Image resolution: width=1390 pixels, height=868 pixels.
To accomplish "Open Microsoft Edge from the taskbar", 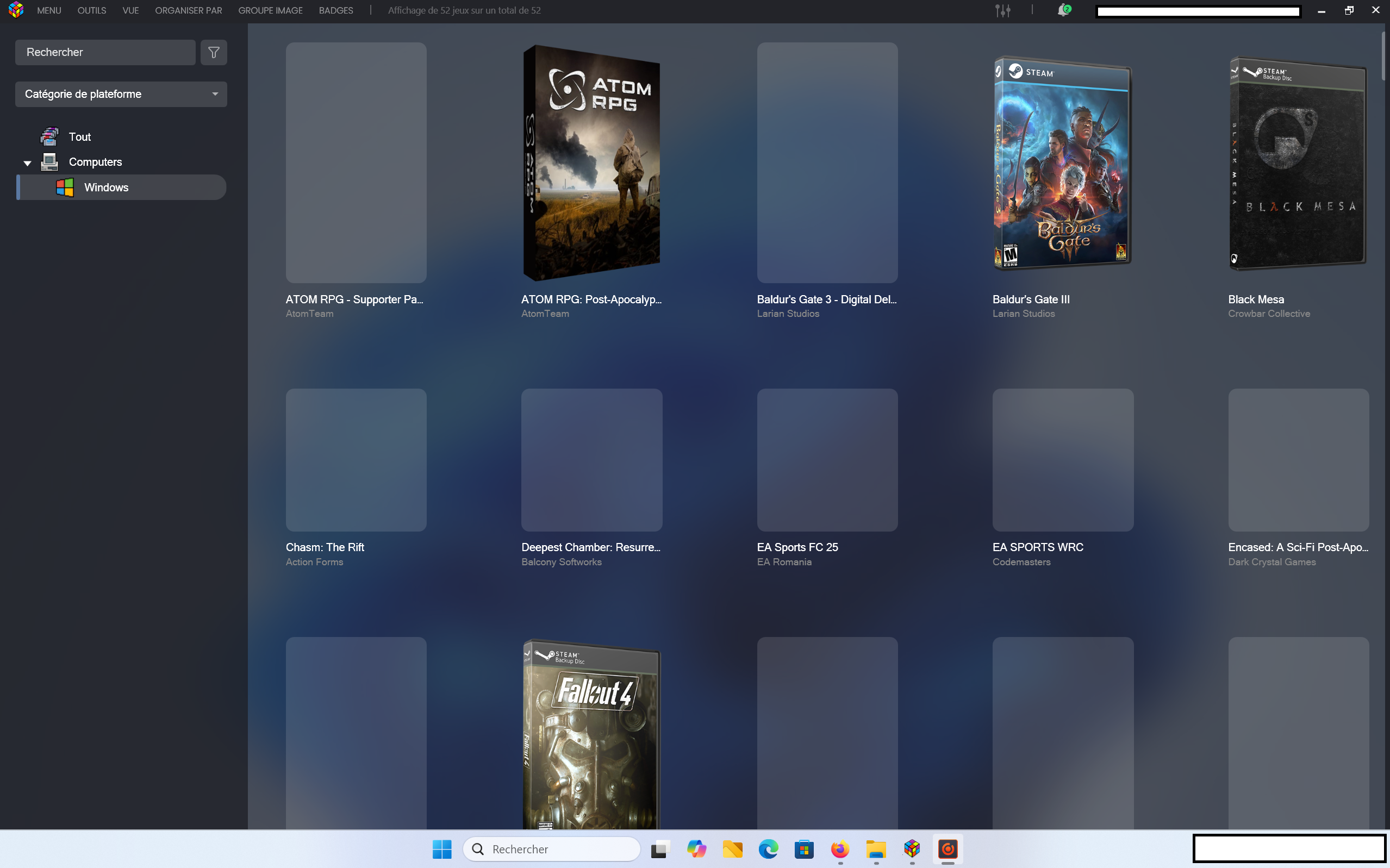I will coord(768,849).
